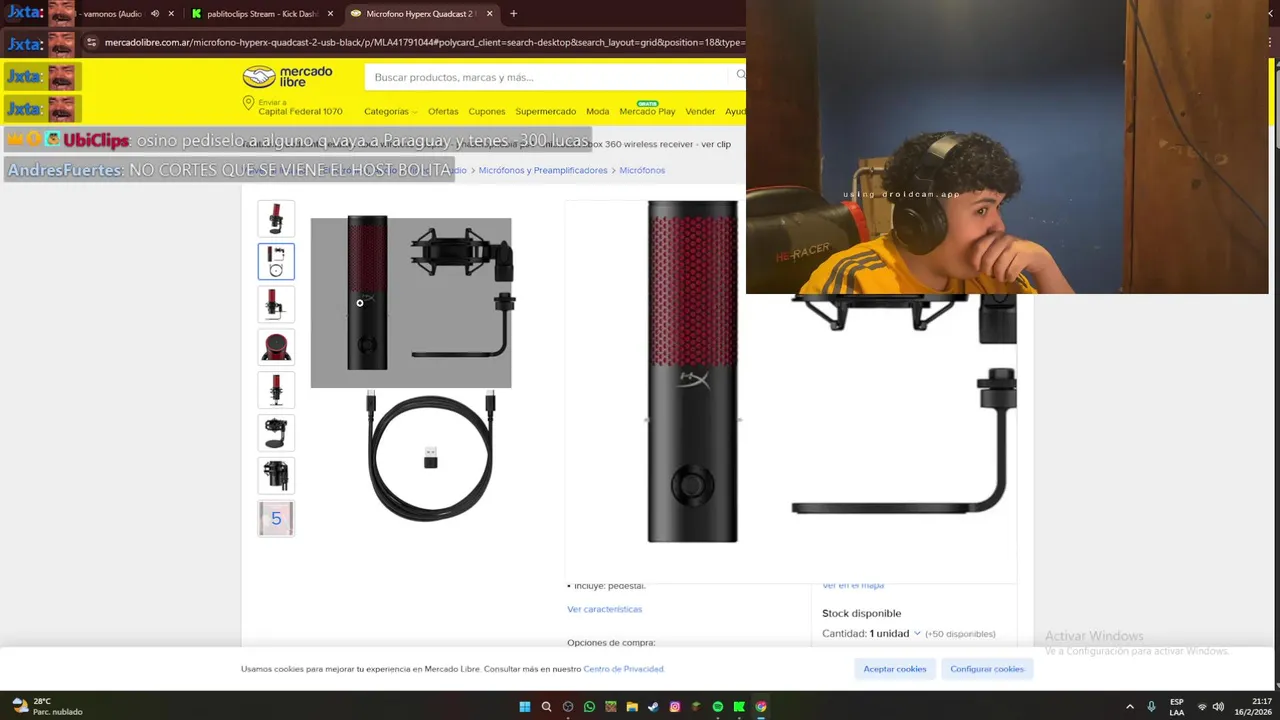Open the Vender menu item
The height and width of the screenshot is (720, 1280).
[x=700, y=111]
